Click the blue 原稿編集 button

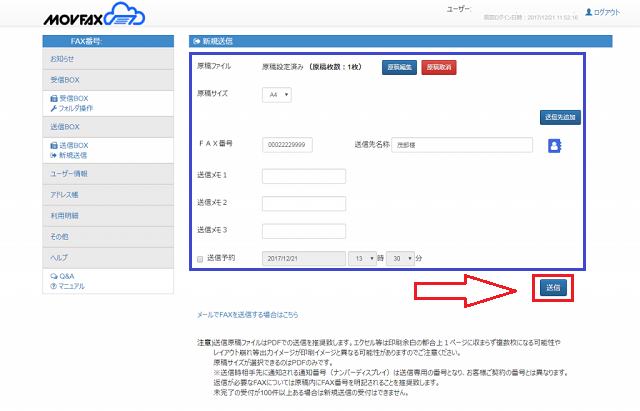click(399, 67)
